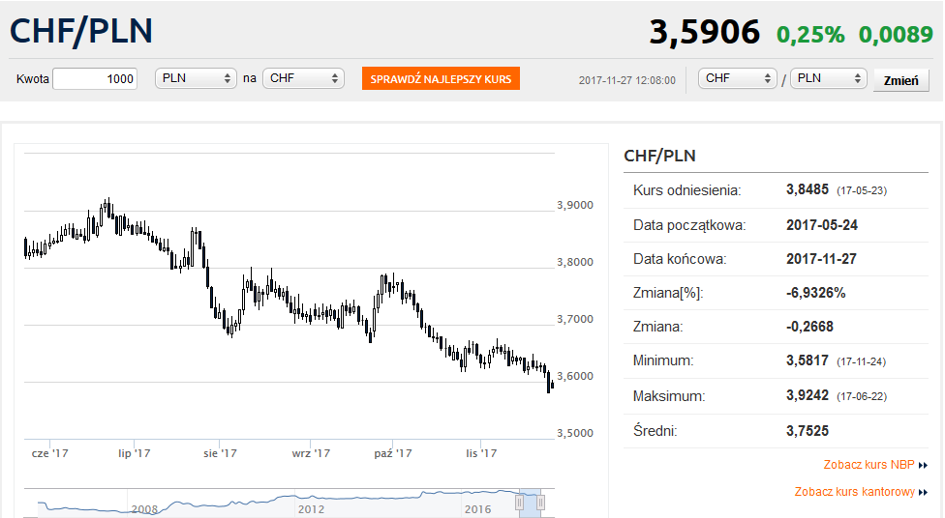The image size is (945, 518).
Task: Click the Średni value 3,7525
Action: coord(807,431)
